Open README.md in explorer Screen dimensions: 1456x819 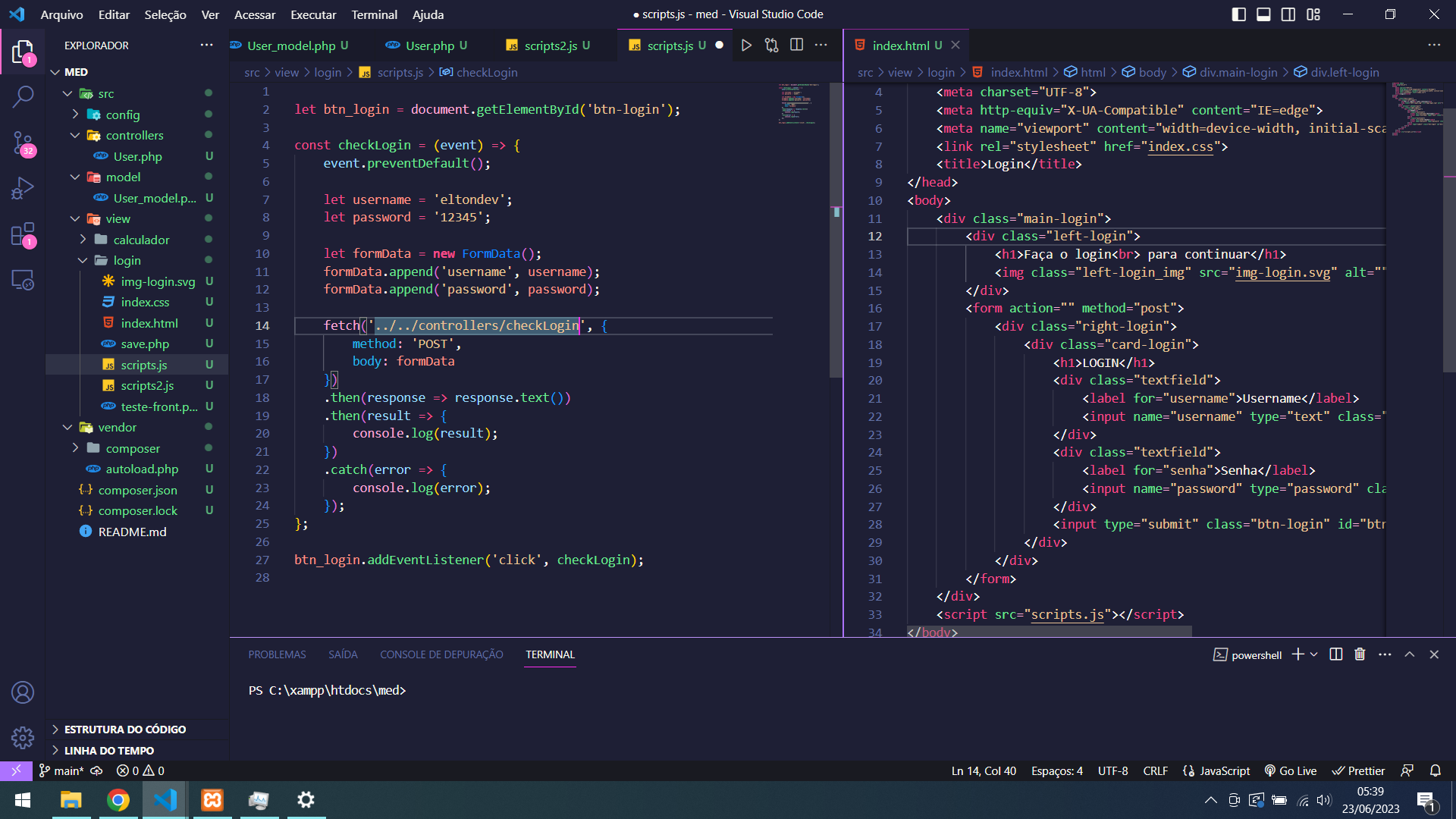click(x=136, y=532)
